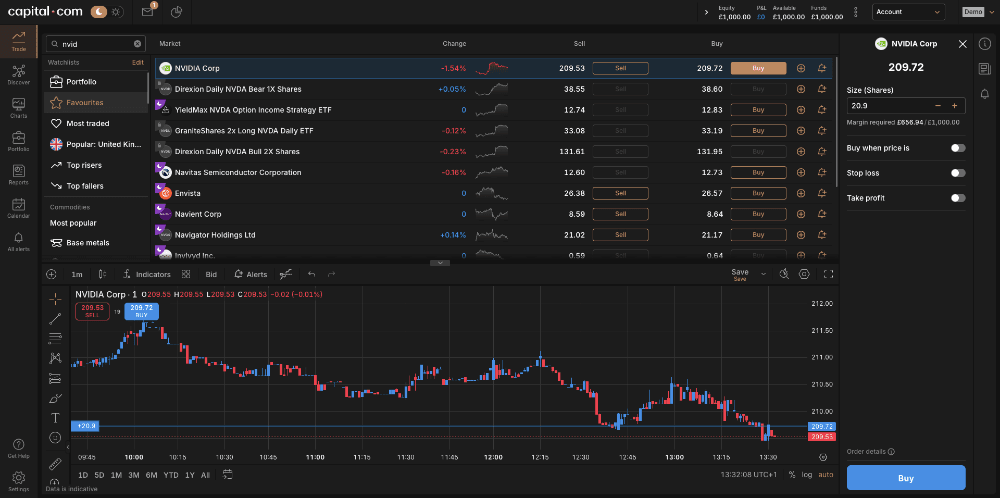This screenshot has width=1000, height=498.
Task: Create a price alert for NVIDIA Corp with its bell icon
Action: [821, 68]
